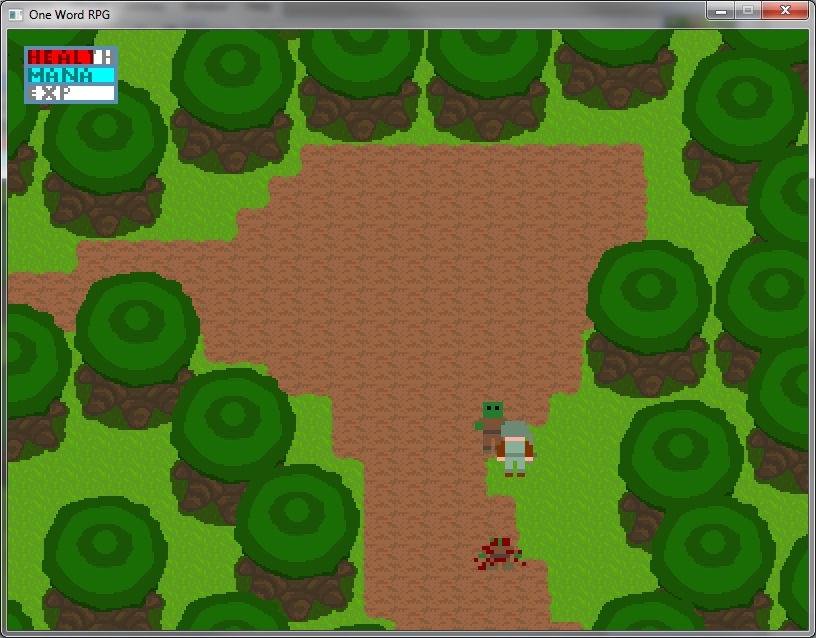Attack the green orc enemy
This screenshot has width=816, height=638.
click(490, 425)
